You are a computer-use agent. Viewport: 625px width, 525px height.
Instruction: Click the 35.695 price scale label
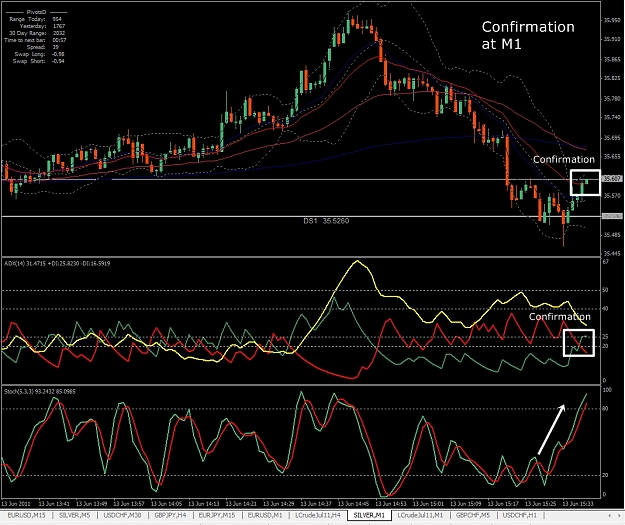[x=612, y=138]
